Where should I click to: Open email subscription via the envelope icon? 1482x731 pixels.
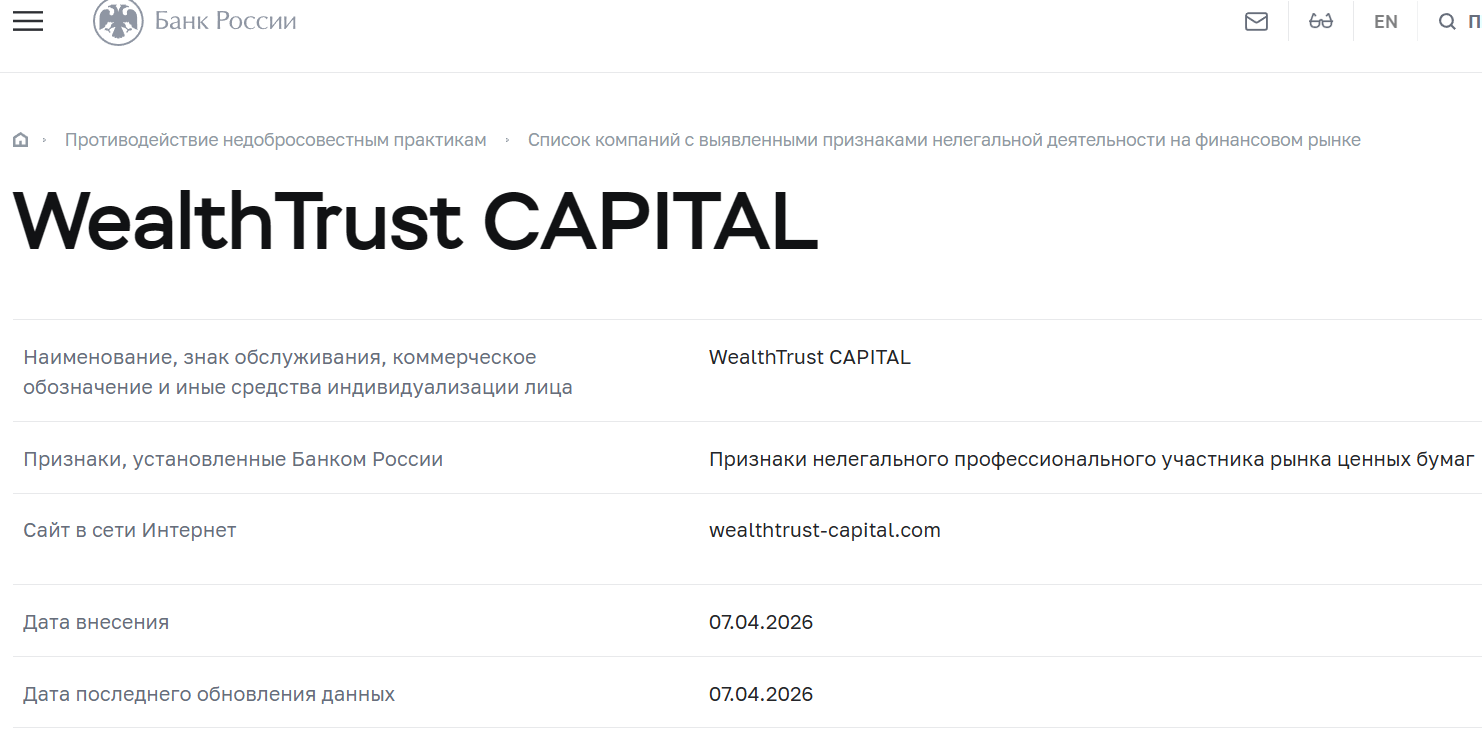pyautogui.click(x=1257, y=20)
